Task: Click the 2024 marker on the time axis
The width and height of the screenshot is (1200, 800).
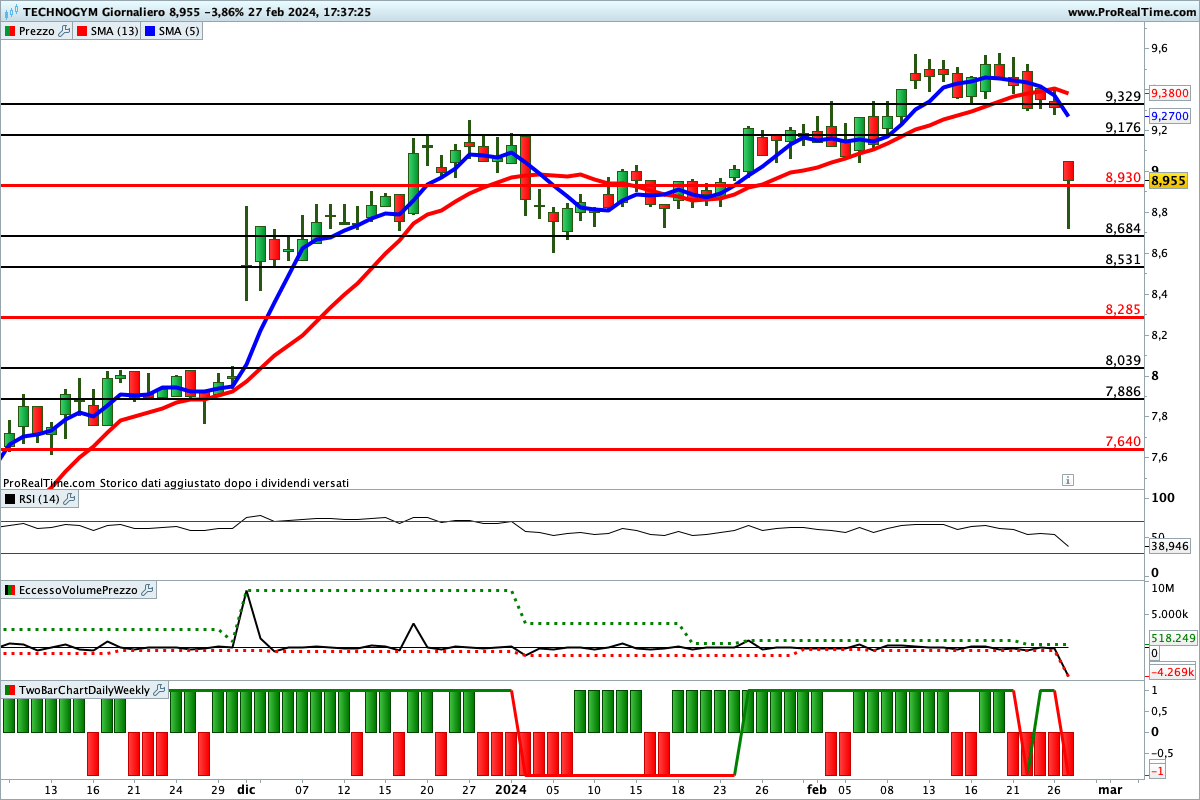Action: point(510,789)
